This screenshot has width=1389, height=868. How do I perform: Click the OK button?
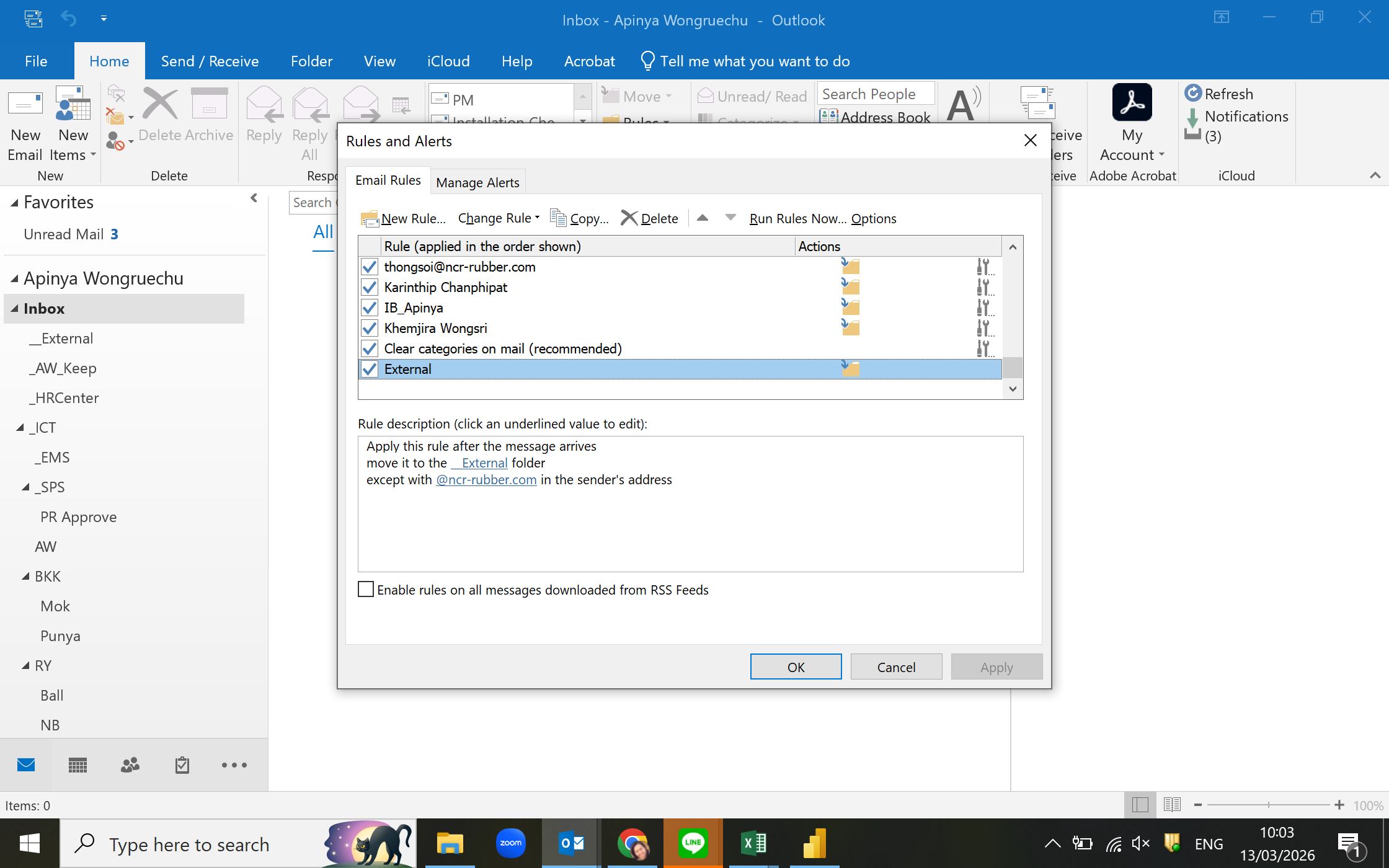(x=796, y=667)
